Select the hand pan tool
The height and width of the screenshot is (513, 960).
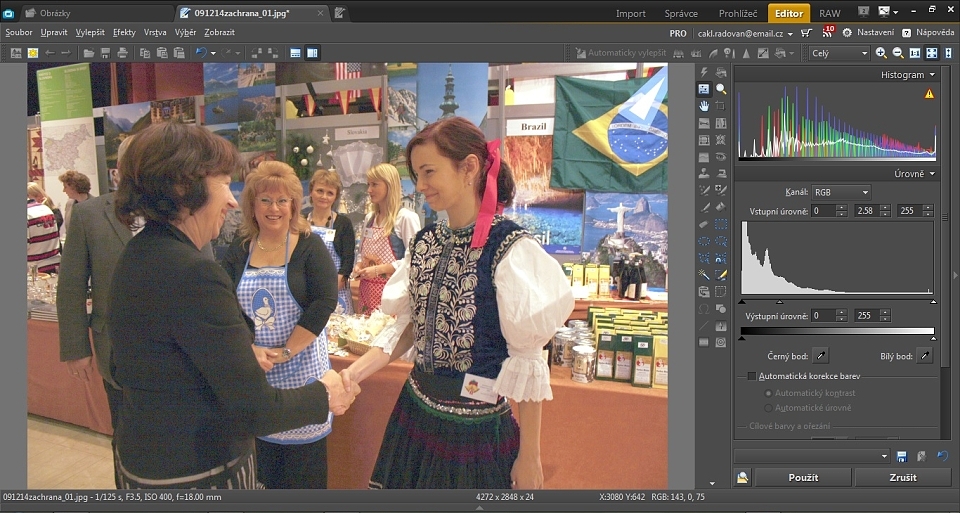pyautogui.click(x=704, y=106)
